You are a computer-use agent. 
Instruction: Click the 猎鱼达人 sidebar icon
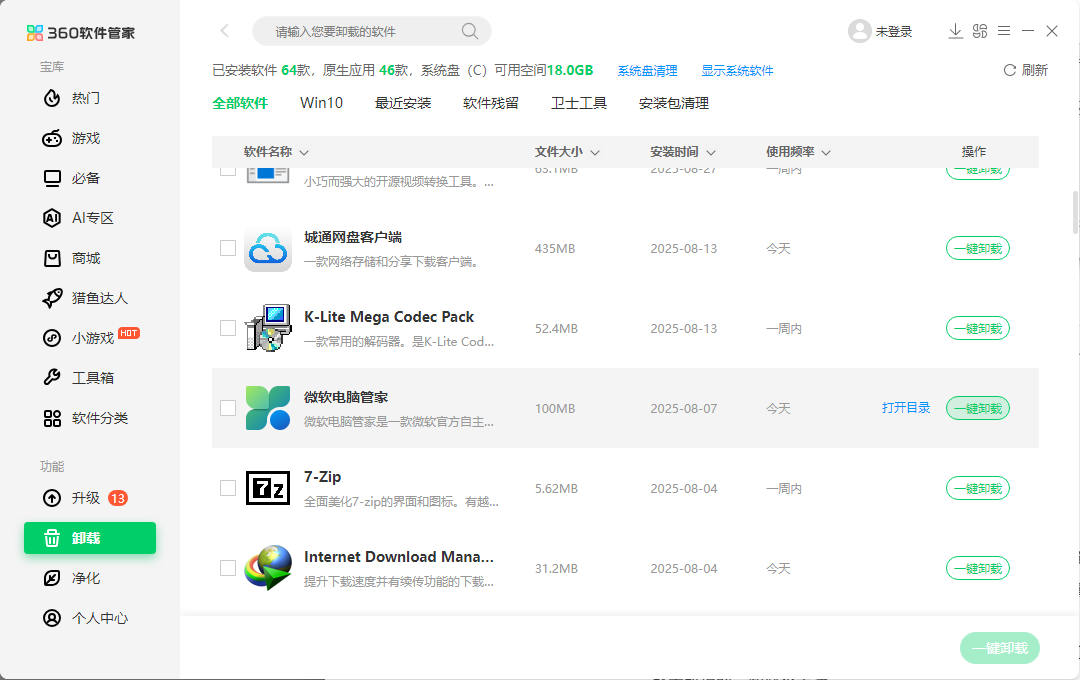click(80, 298)
